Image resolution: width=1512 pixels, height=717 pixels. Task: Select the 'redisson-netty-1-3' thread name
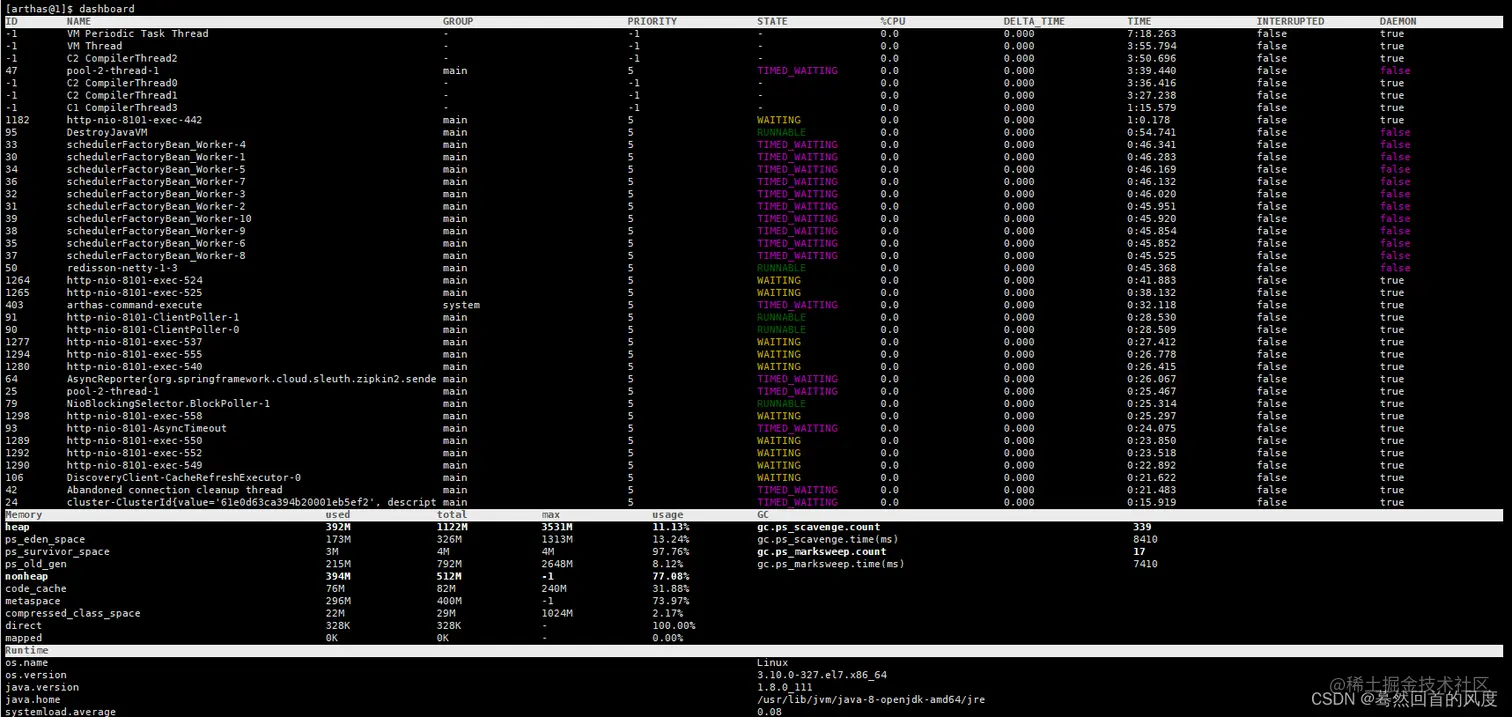point(122,268)
